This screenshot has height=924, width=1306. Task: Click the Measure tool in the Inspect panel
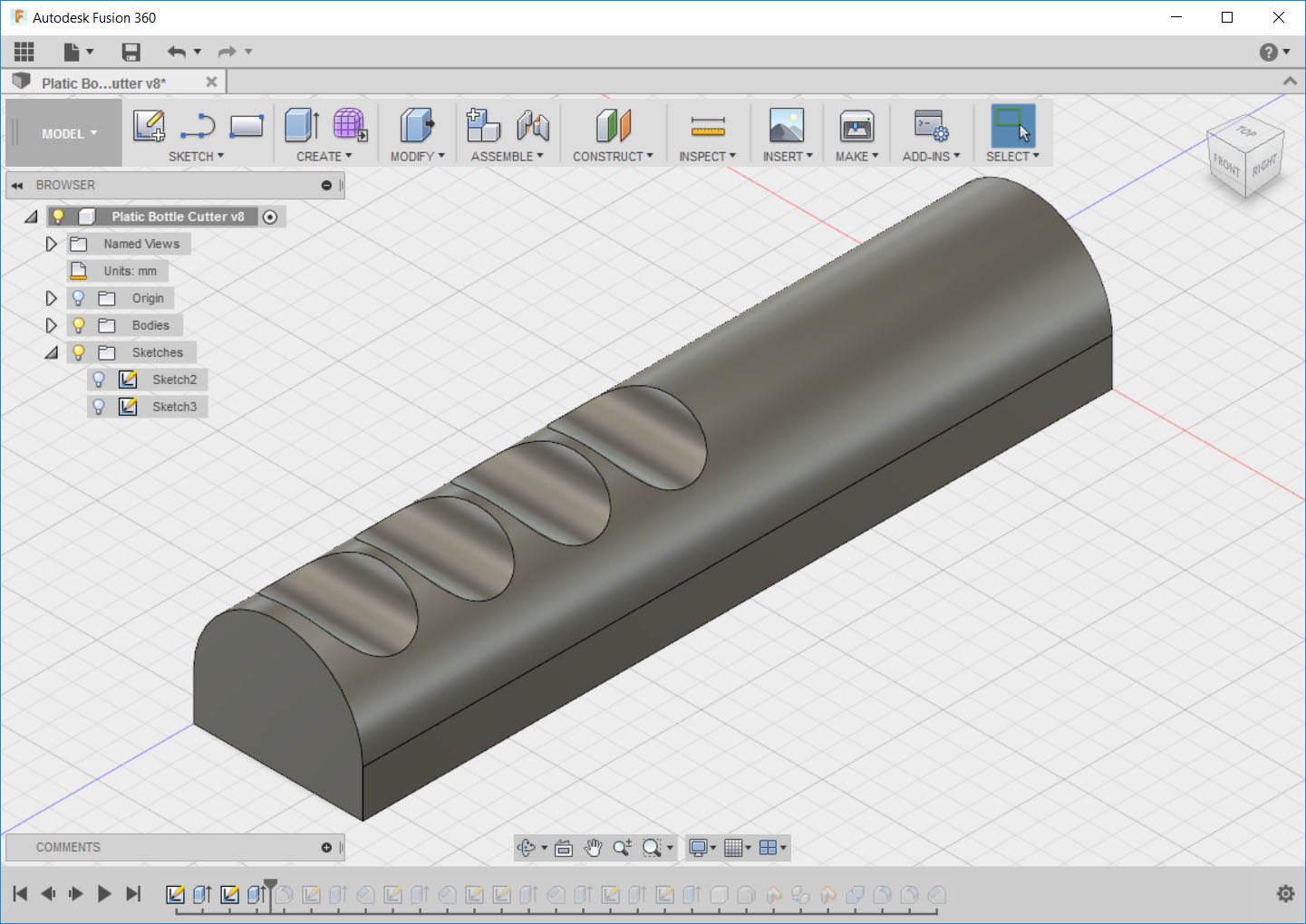pyautogui.click(x=707, y=127)
